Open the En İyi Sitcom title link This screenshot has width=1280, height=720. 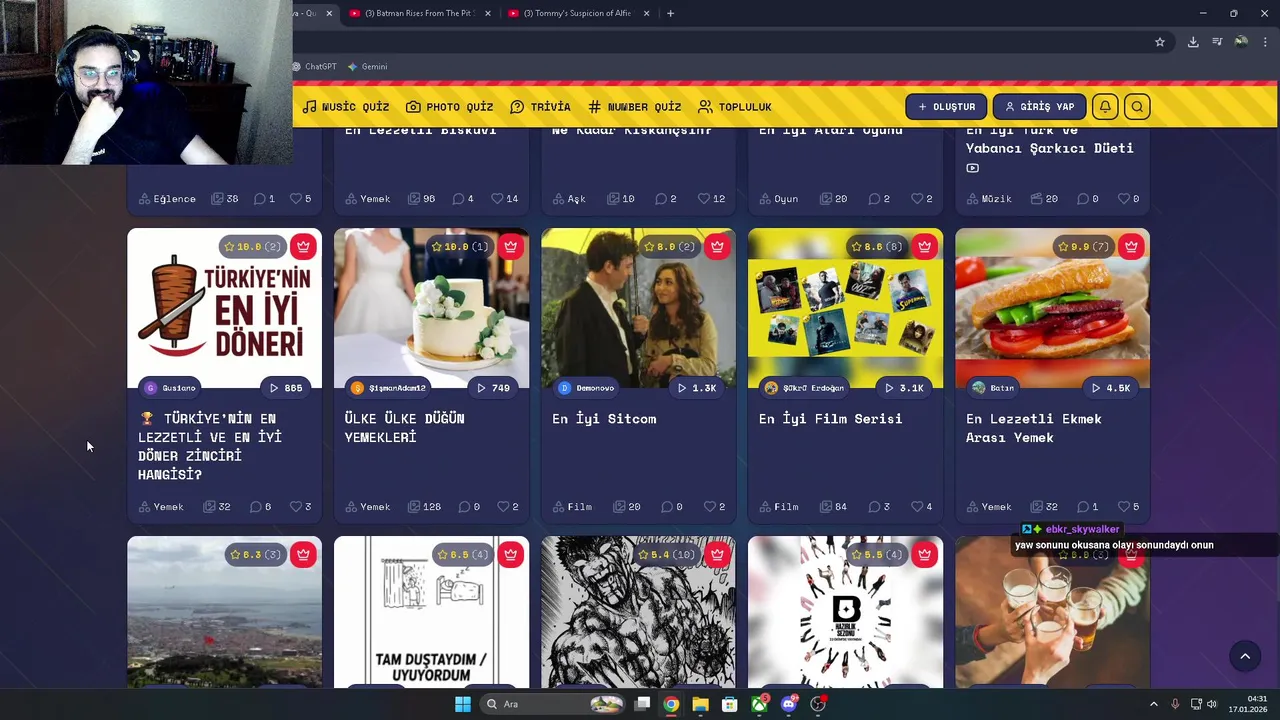(x=604, y=419)
